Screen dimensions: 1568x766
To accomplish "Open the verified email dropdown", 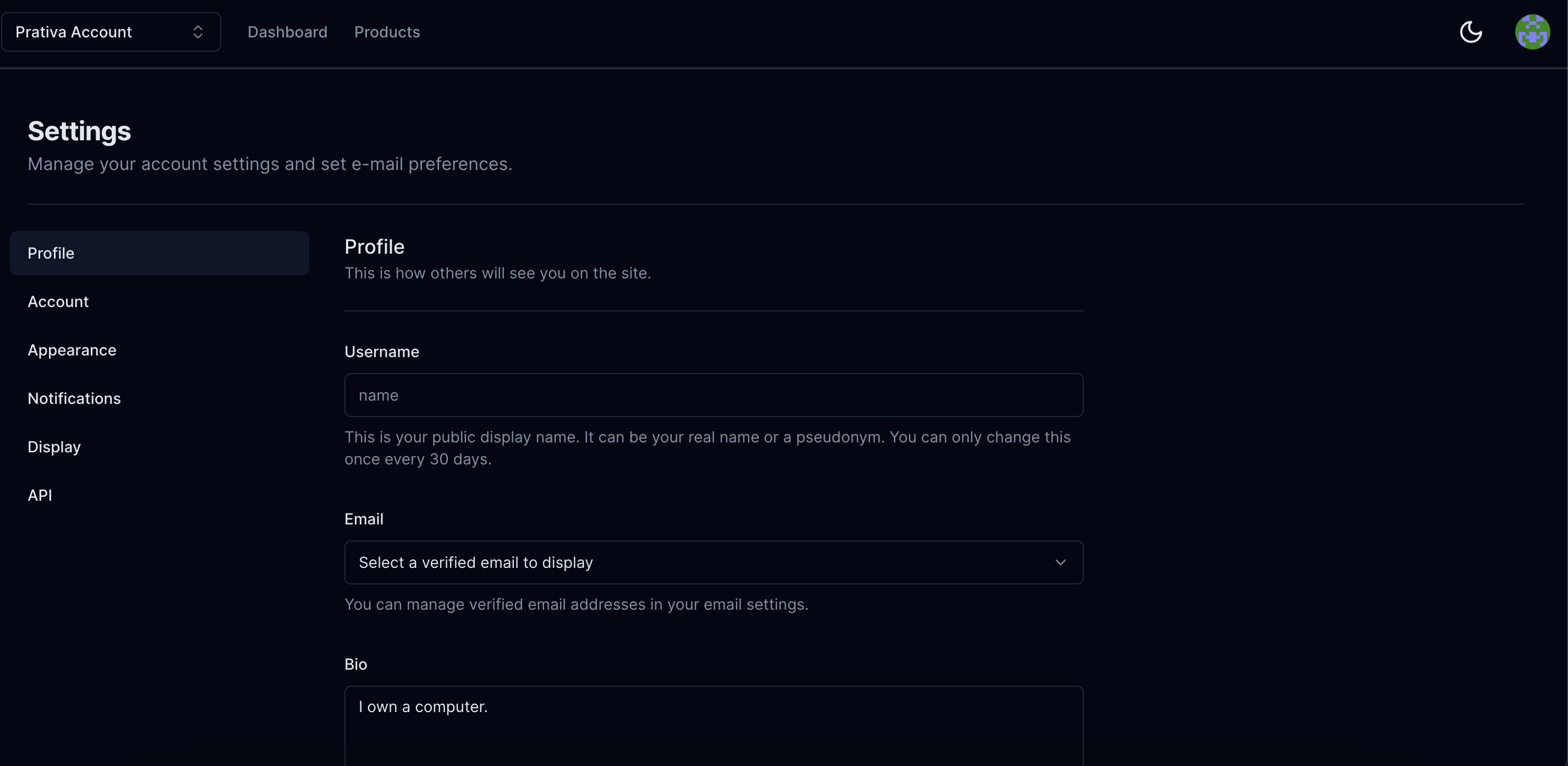I will coord(714,562).
